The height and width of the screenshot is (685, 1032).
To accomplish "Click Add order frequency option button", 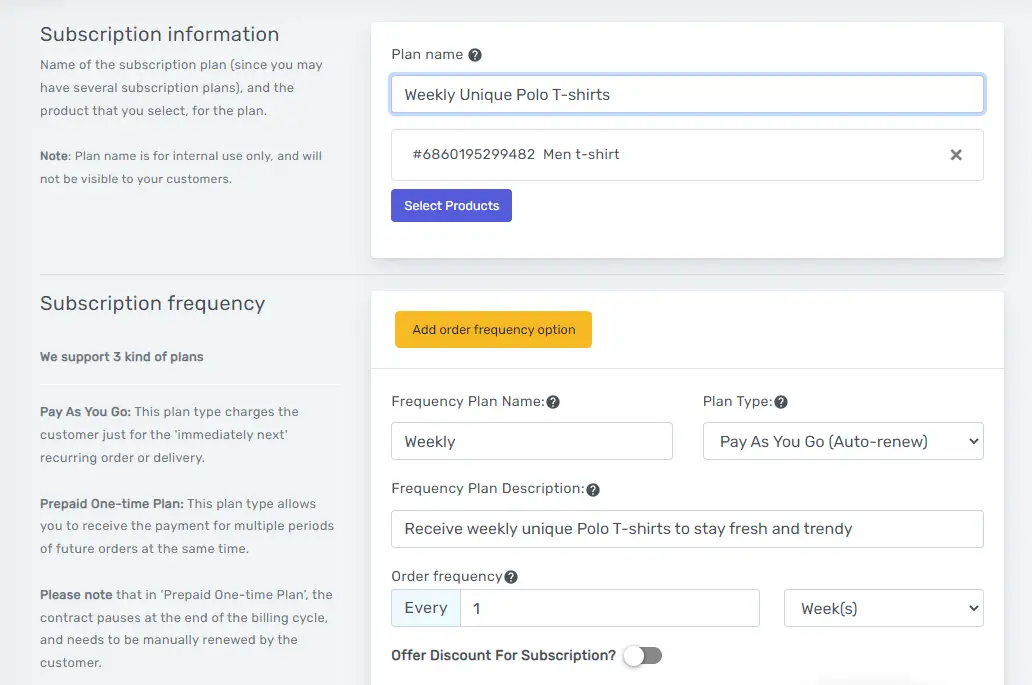I will coord(493,330).
